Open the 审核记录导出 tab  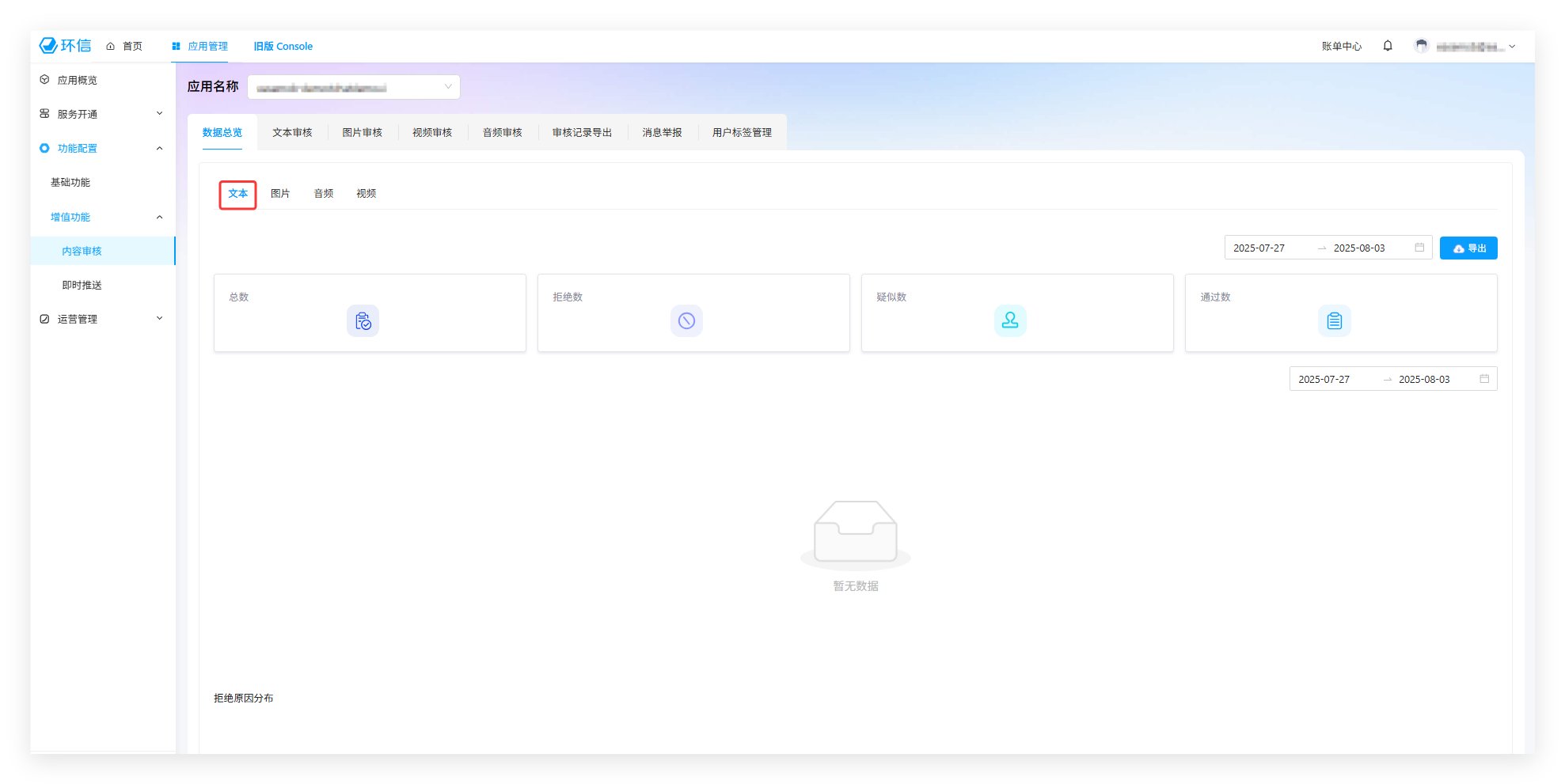point(582,133)
